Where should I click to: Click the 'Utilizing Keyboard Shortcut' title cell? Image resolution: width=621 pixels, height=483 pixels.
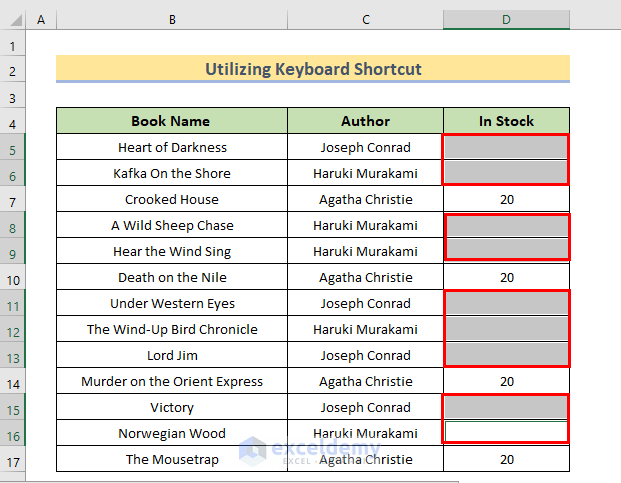(x=313, y=69)
